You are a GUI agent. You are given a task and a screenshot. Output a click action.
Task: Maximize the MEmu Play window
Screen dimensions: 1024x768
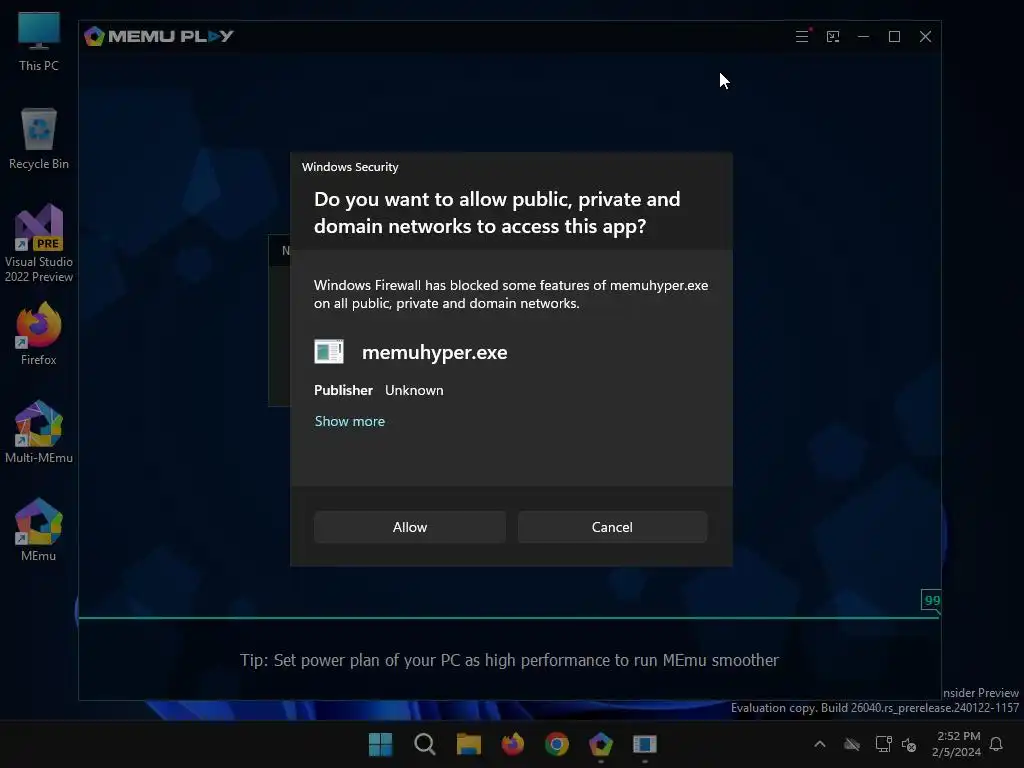(895, 37)
